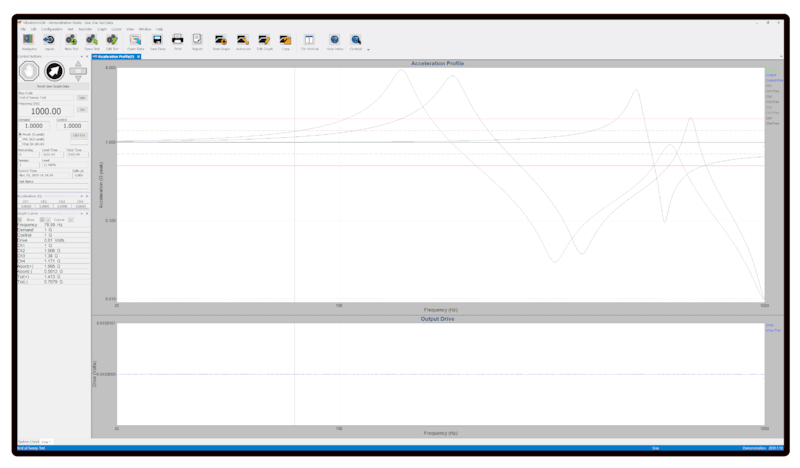
Task: Open the Graph menu
Action: pos(102,29)
